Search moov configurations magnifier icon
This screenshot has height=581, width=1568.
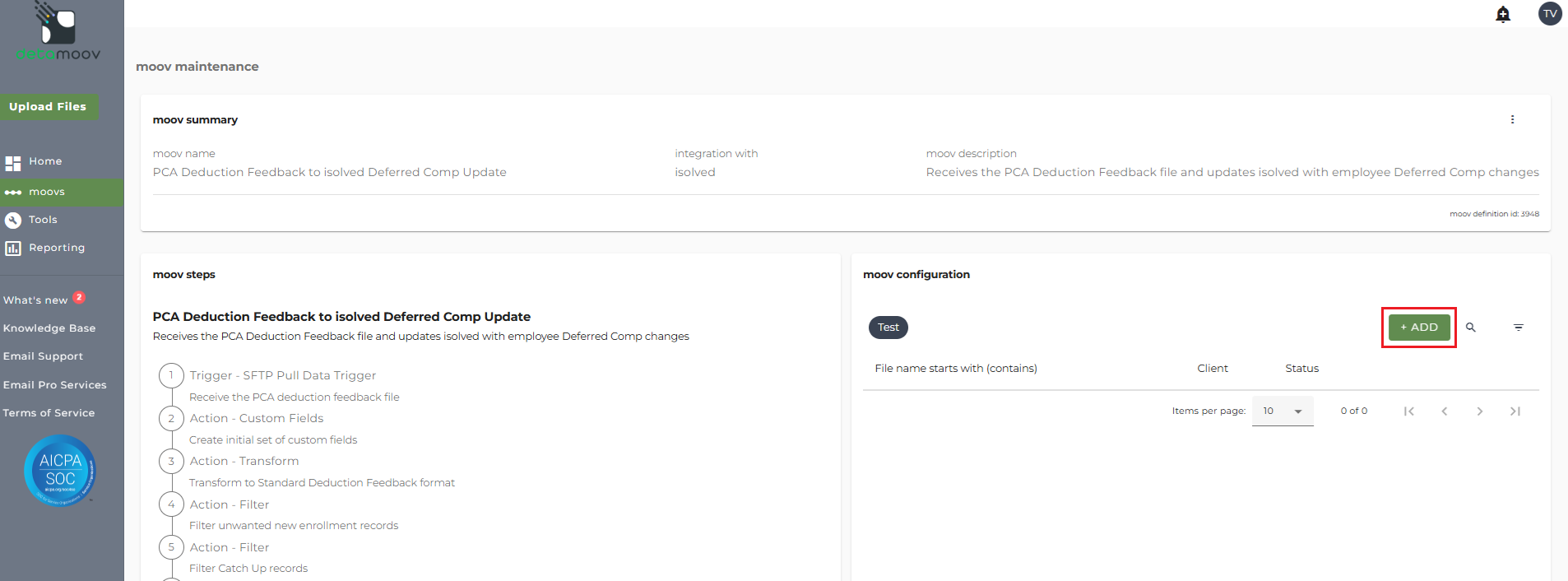[1471, 328]
